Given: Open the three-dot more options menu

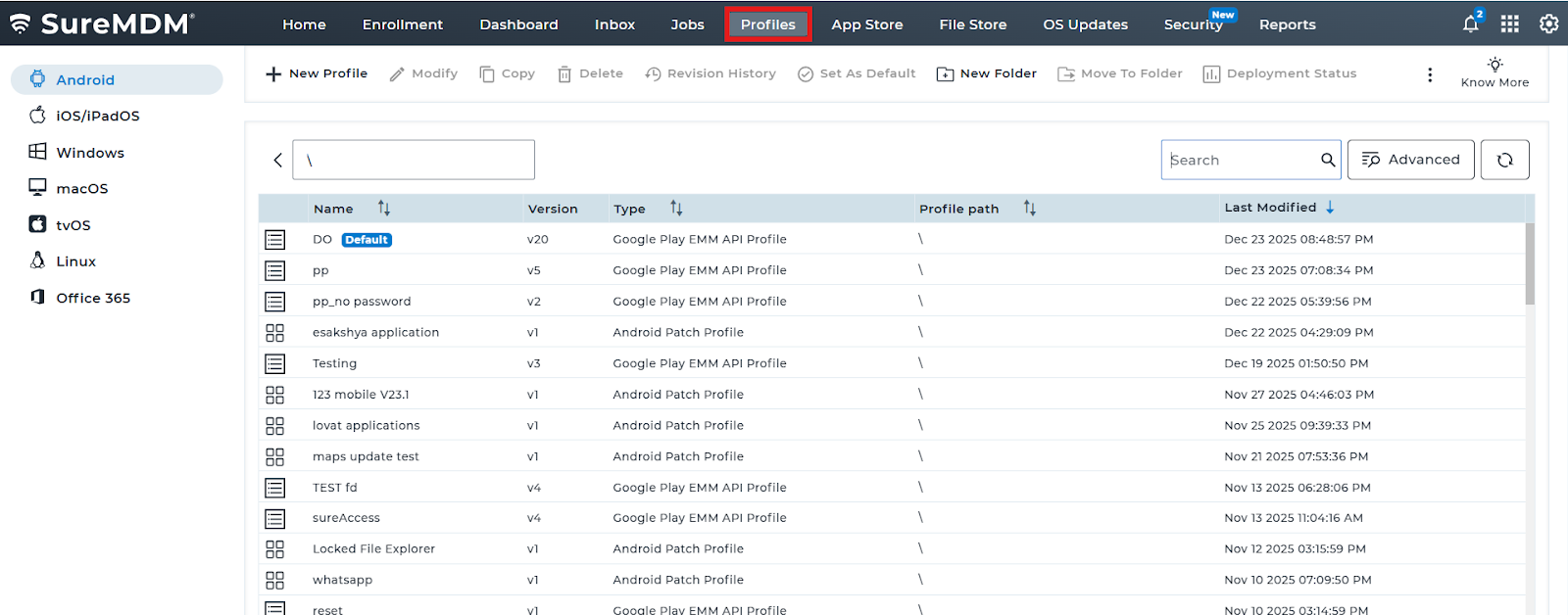Looking at the screenshot, I should click(x=1430, y=74).
